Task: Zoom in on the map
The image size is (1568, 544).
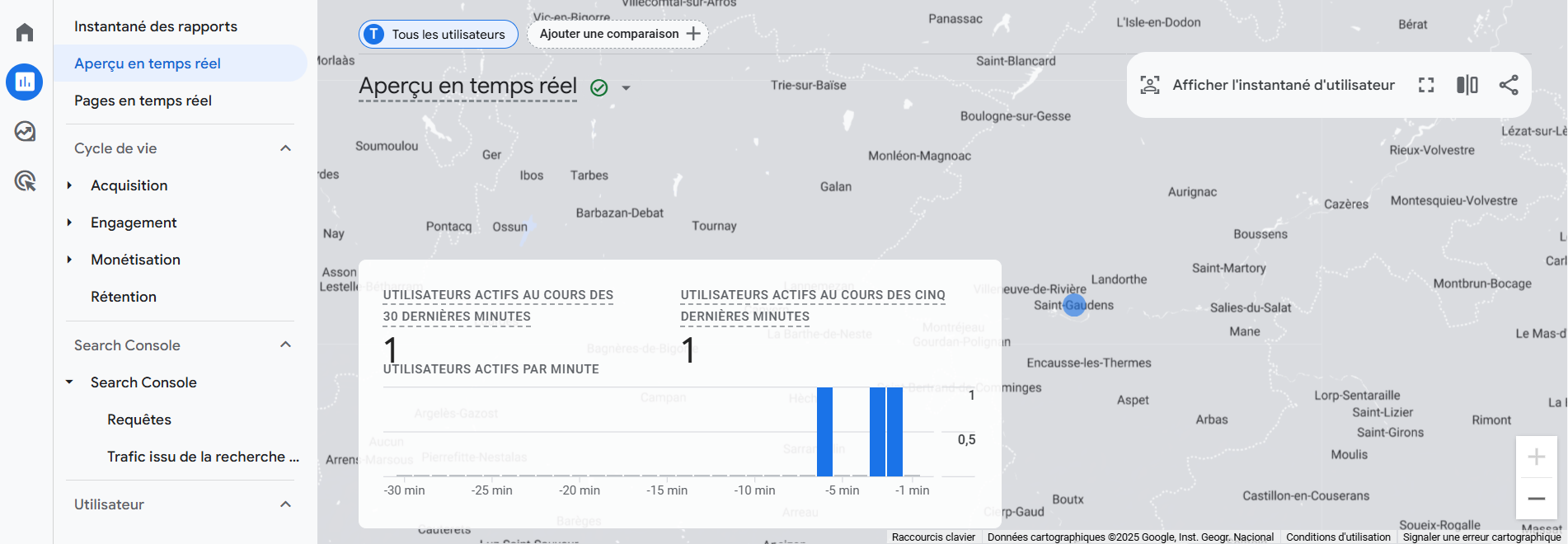Action: pyautogui.click(x=1536, y=457)
